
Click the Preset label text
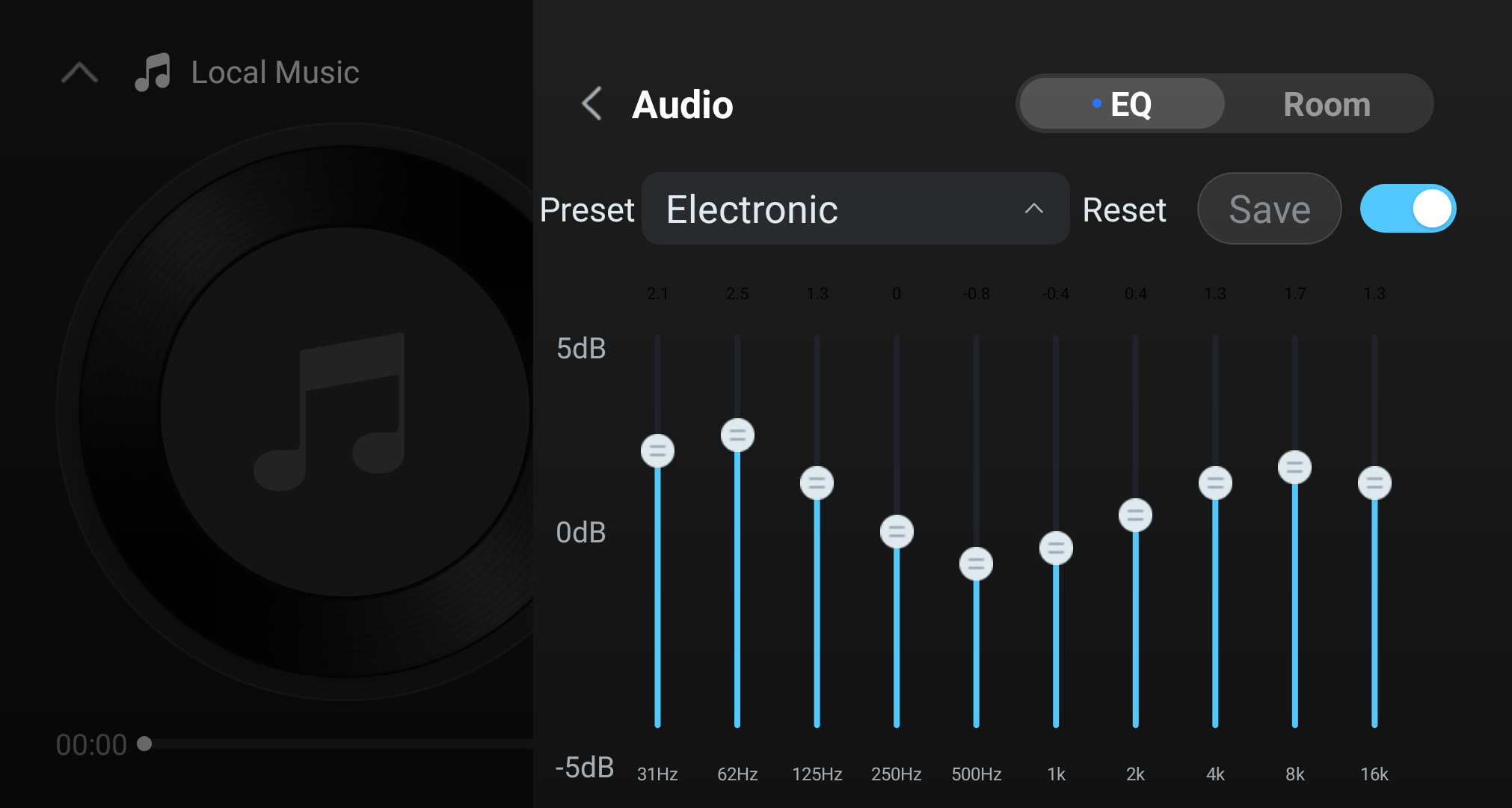point(587,209)
